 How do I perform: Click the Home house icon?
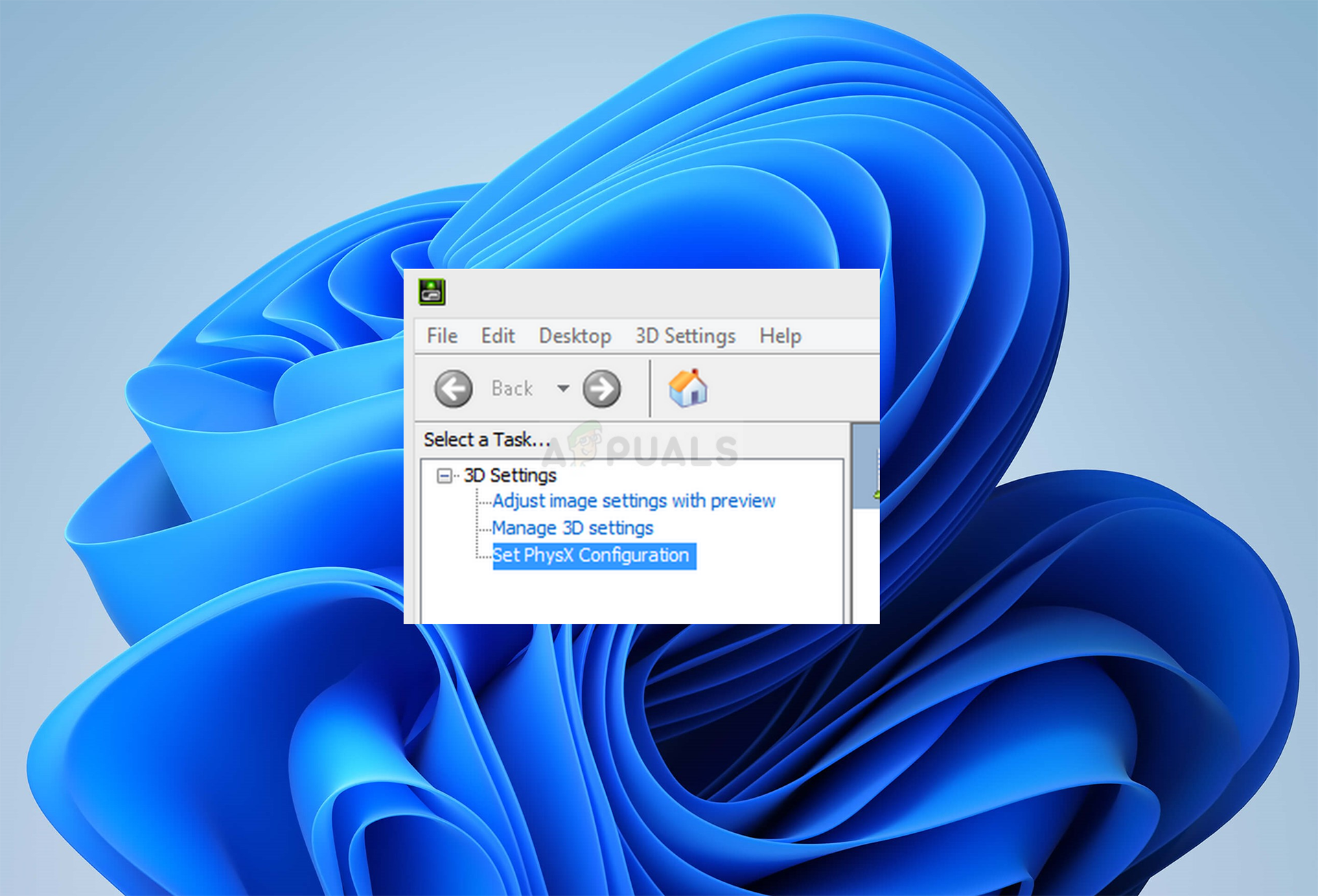coord(688,389)
